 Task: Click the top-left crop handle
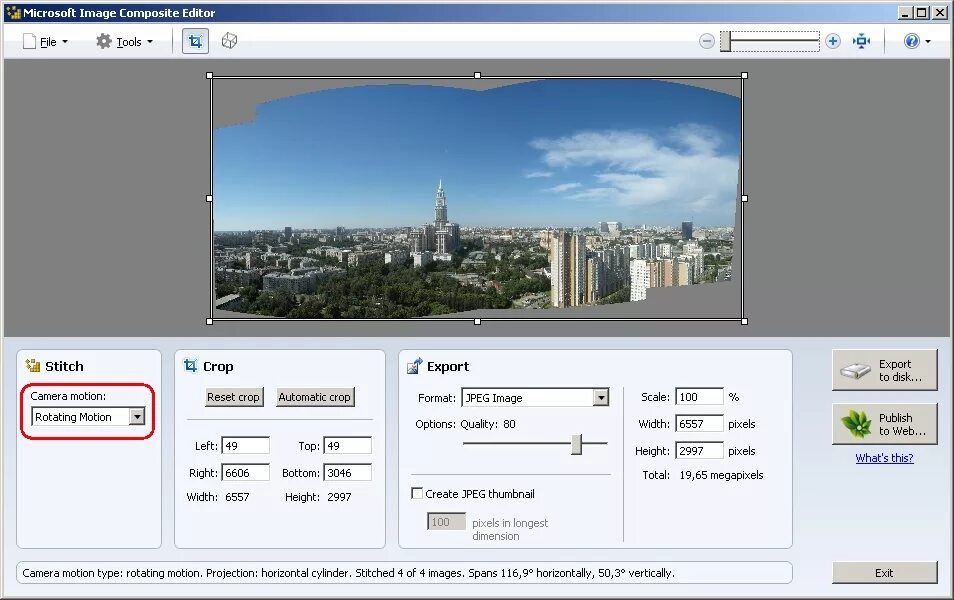(x=209, y=75)
